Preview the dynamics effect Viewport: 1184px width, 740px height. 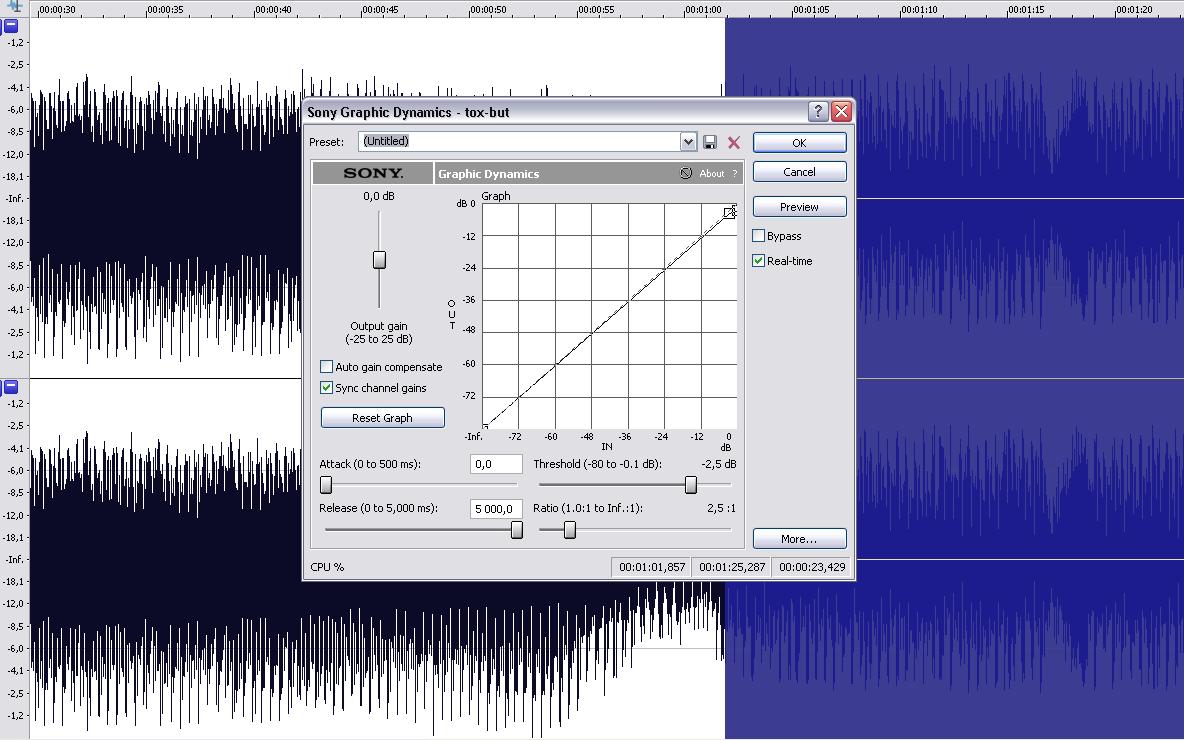800,207
